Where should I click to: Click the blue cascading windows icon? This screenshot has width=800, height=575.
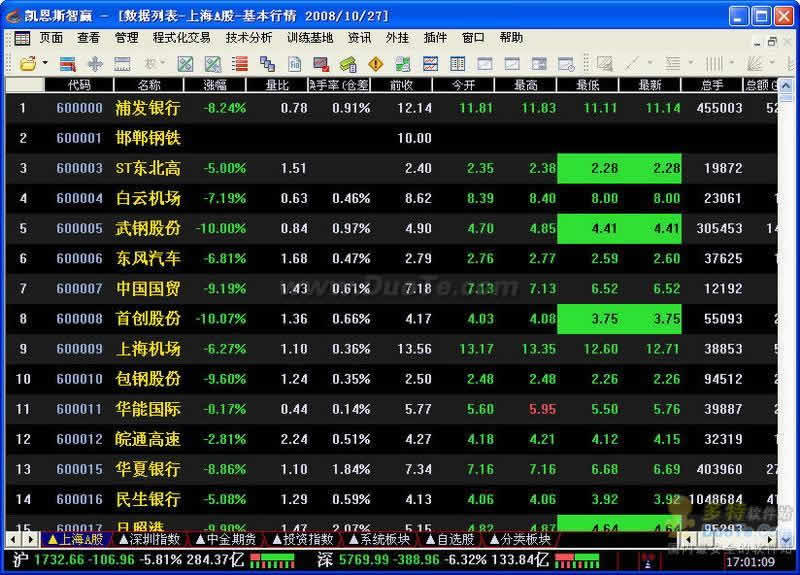267,64
